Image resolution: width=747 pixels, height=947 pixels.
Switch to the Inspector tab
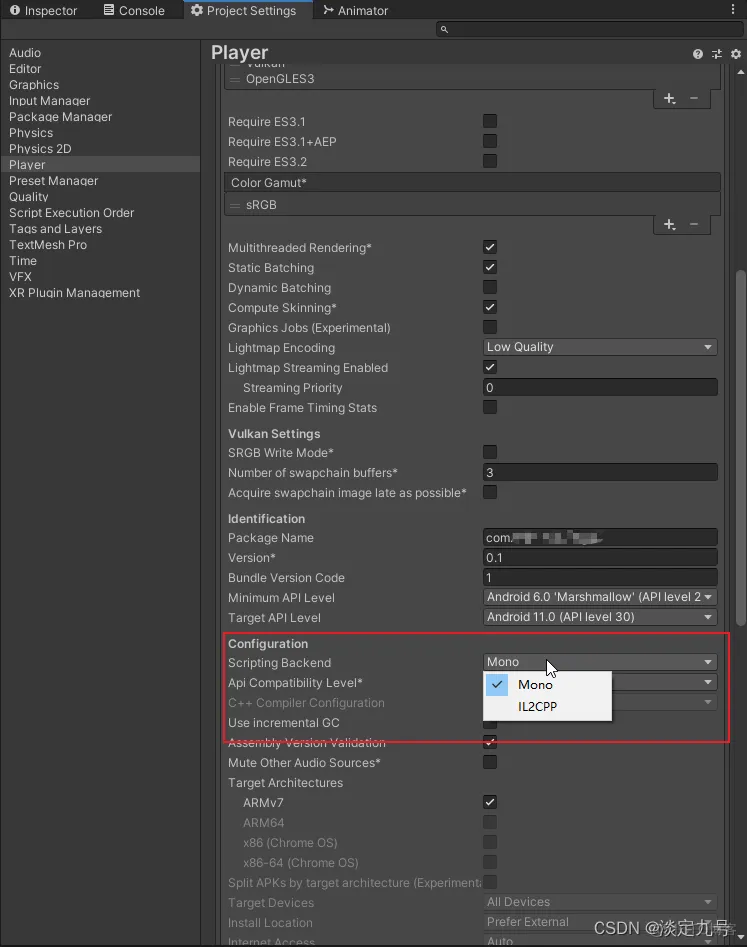43,10
